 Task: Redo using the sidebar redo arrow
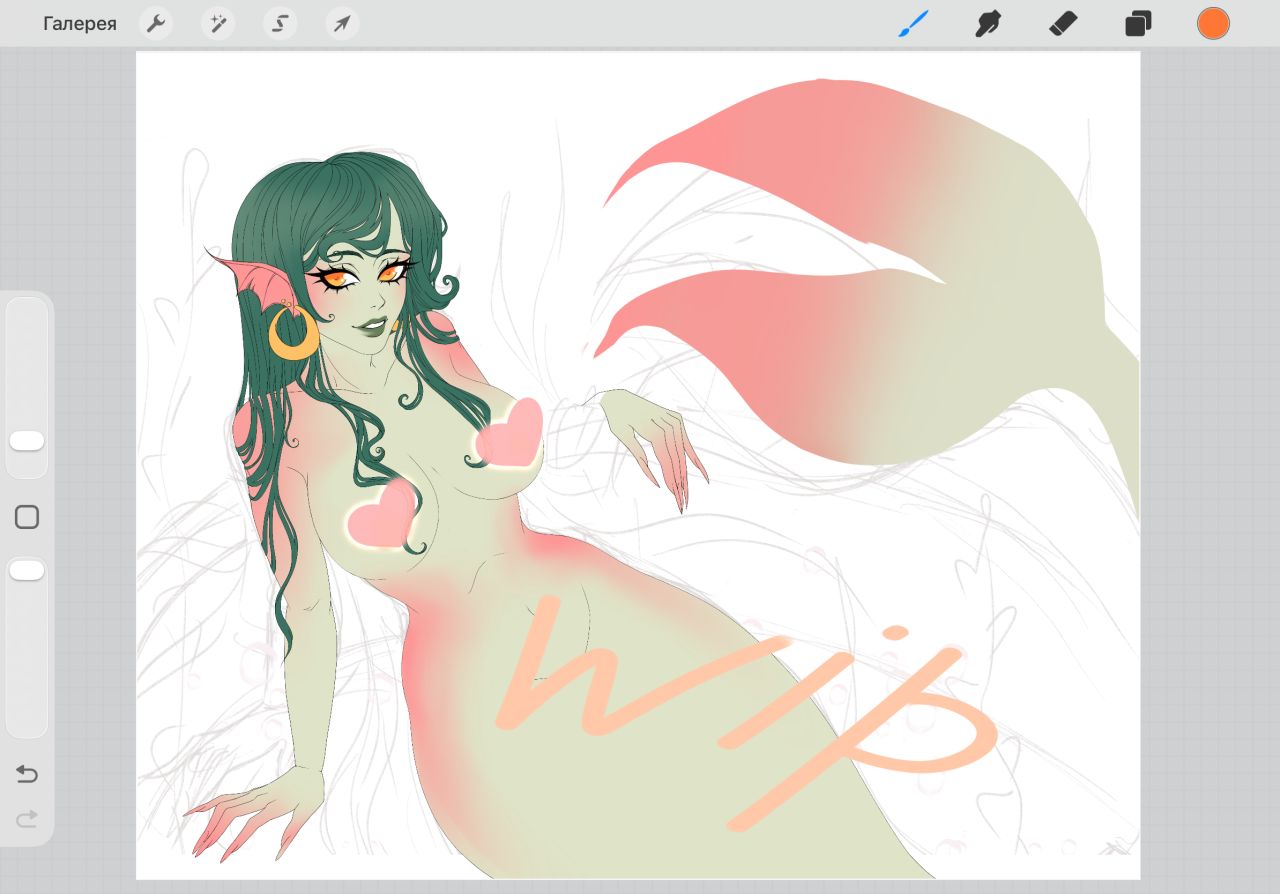(x=27, y=819)
